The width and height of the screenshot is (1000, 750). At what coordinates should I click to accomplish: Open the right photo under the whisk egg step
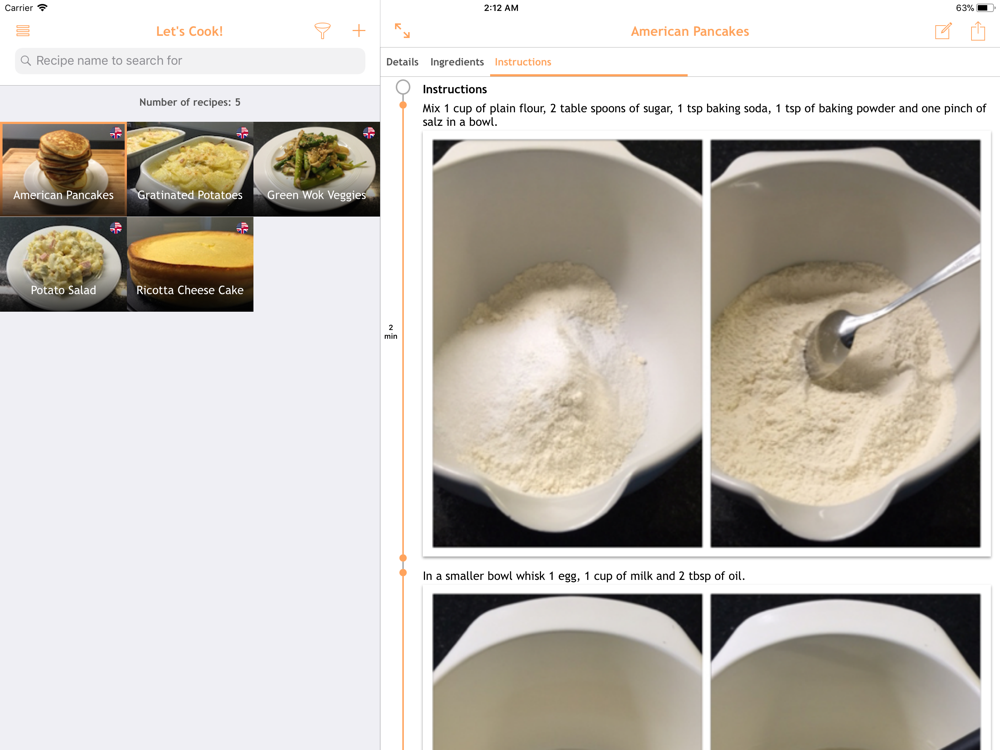coord(846,672)
